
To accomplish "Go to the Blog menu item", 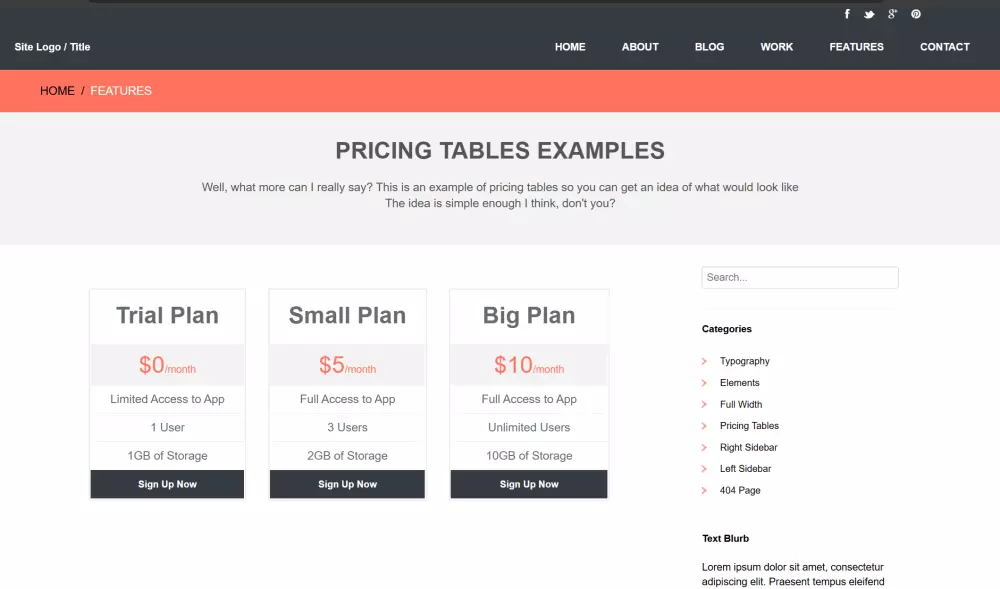I will pyautogui.click(x=709, y=47).
